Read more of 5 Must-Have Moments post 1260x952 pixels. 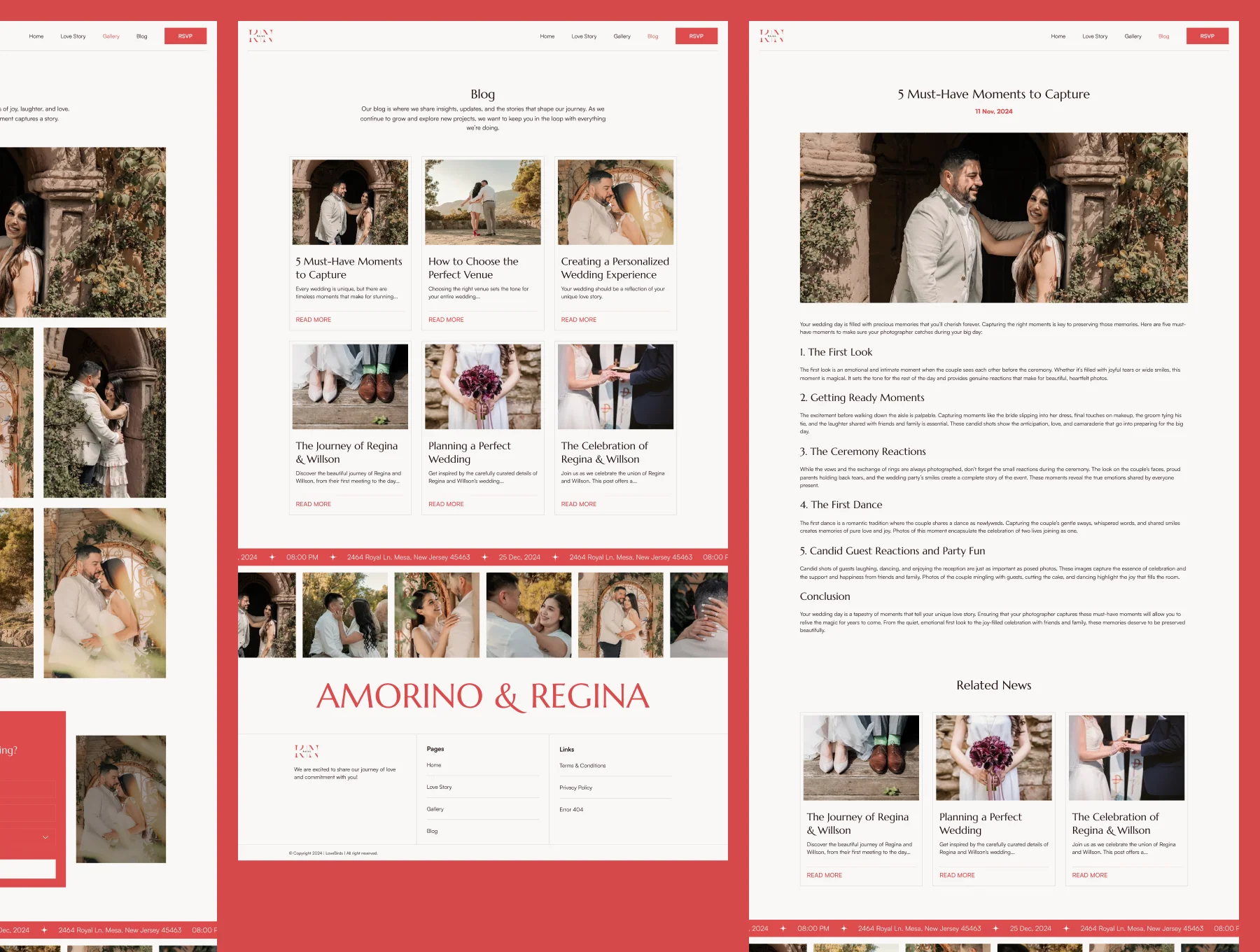[313, 320]
